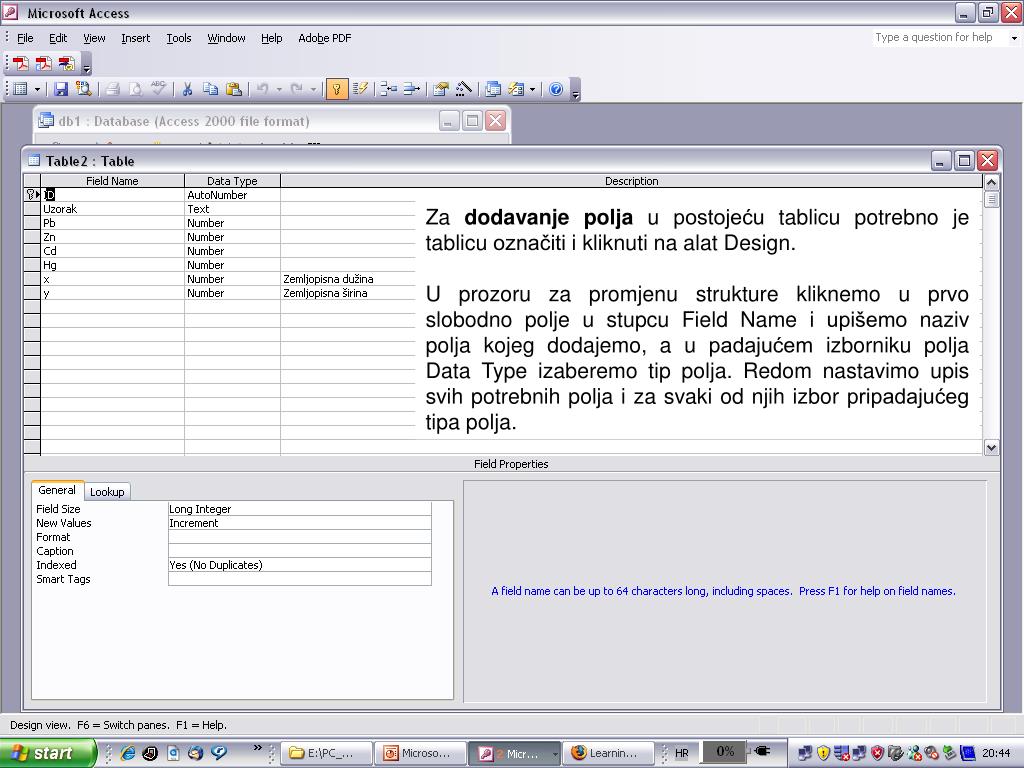Switch to the Lookup tab
Image resolution: width=1024 pixels, height=768 pixels.
tap(107, 492)
